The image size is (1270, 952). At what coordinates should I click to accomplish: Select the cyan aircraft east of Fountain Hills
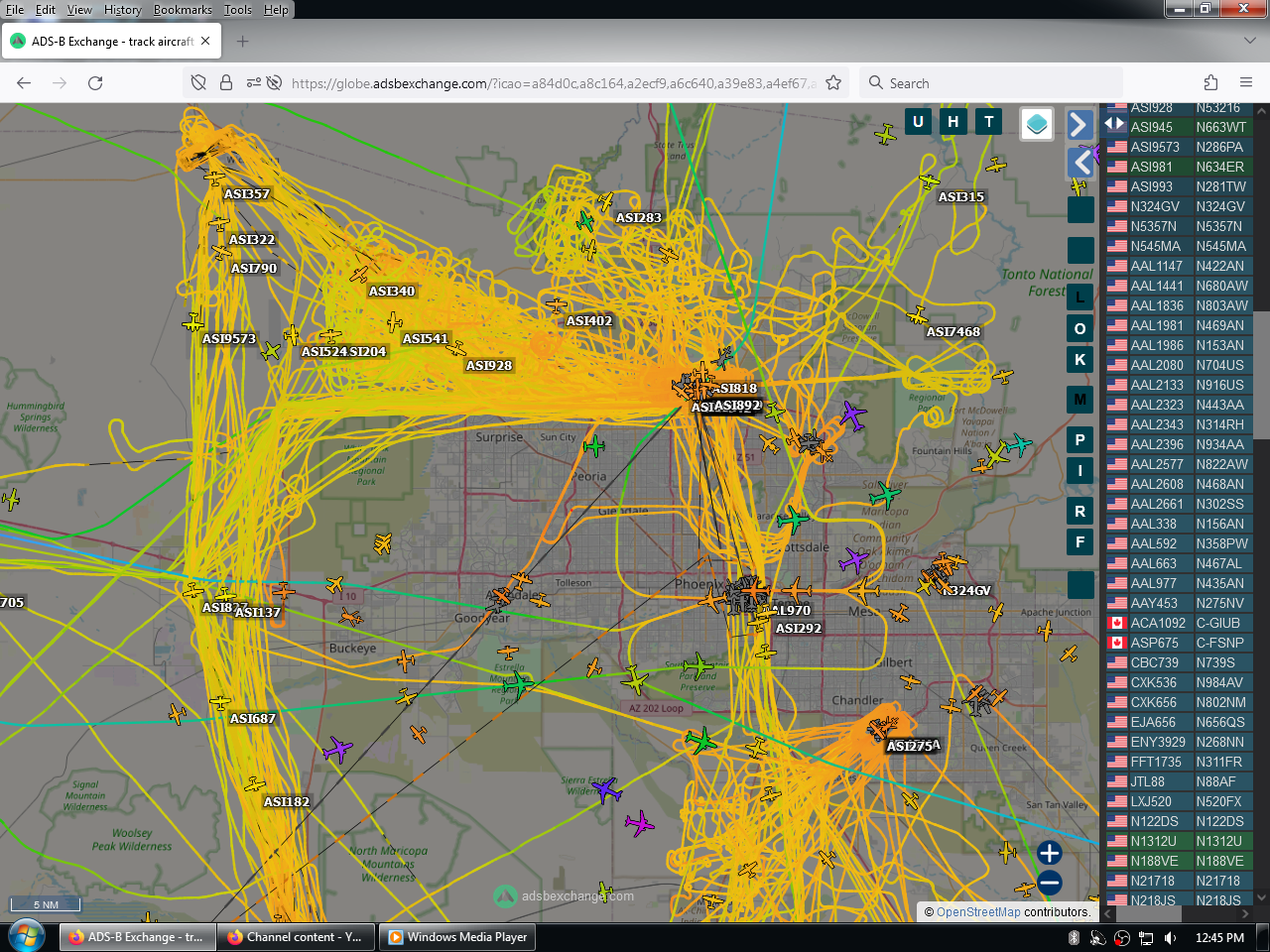click(x=1018, y=445)
